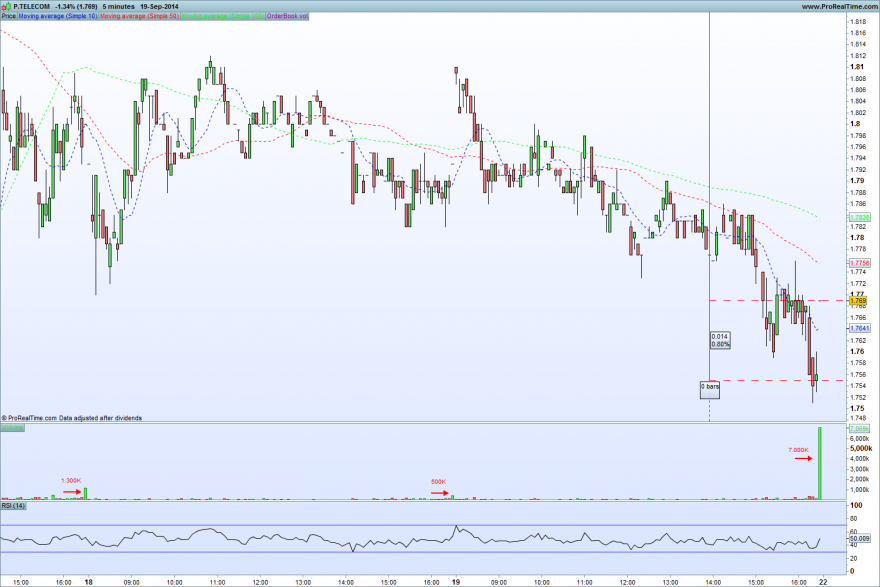Click the 'Data adjusted after dividends' notice
The width and height of the screenshot is (880, 587).
click(x=100, y=418)
